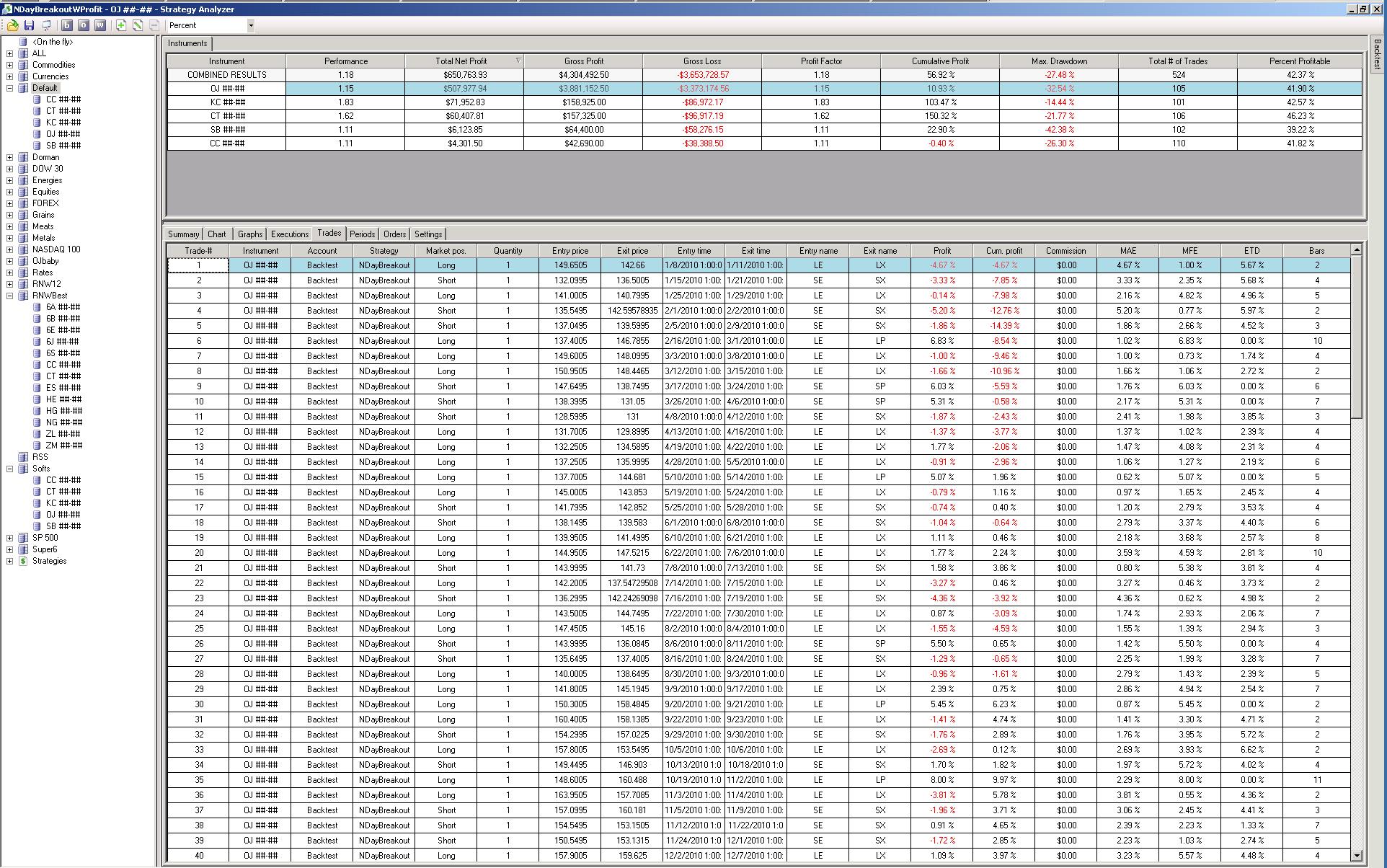
Task: Sort by Total Net Profit column header
Action: [461, 61]
